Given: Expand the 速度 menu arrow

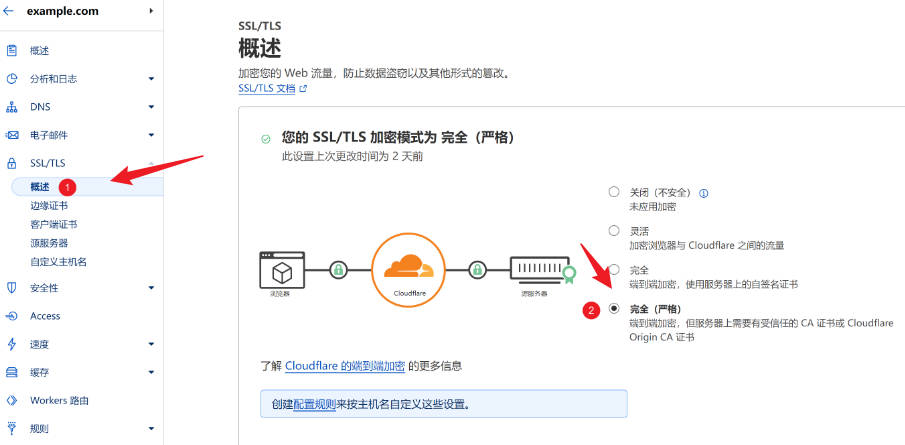Looking at the screenshot, I should 151,344.
